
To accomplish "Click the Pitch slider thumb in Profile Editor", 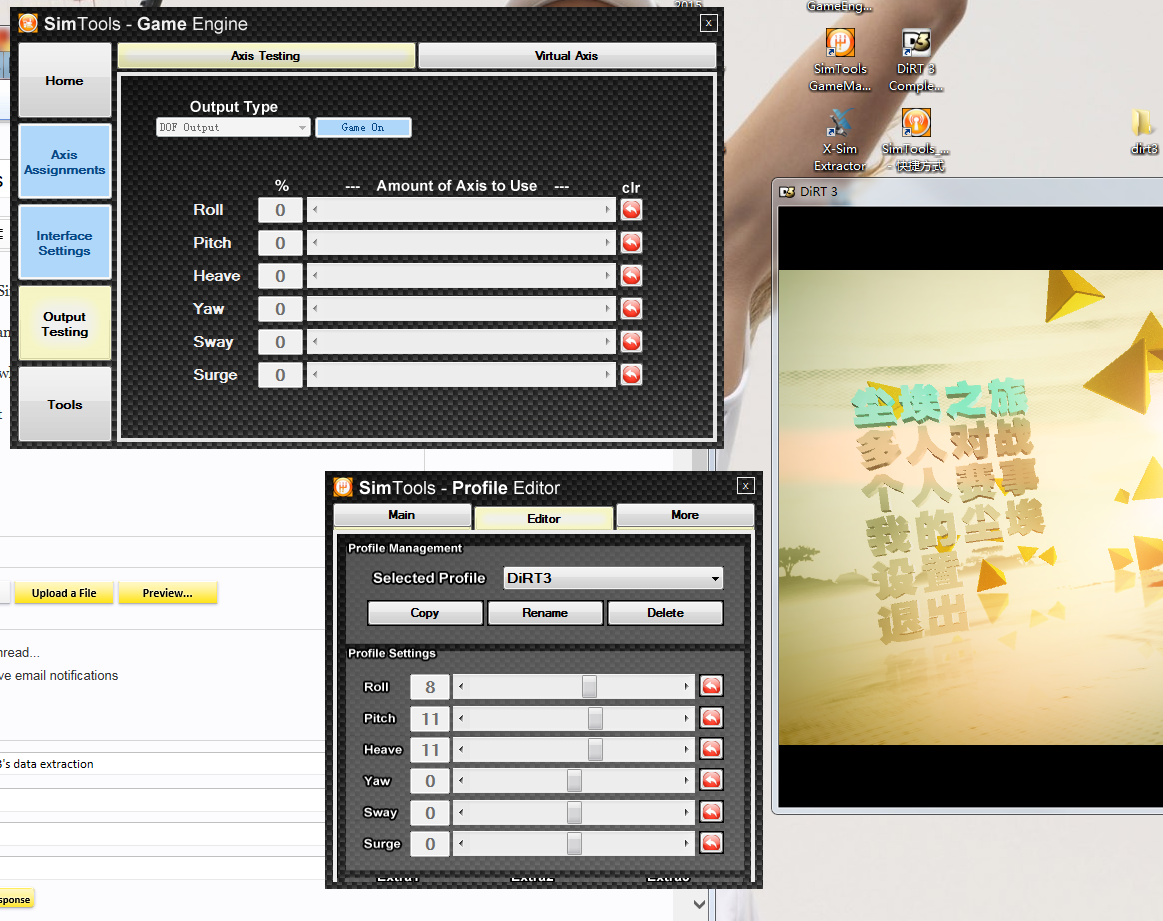I will coord(596,719).
